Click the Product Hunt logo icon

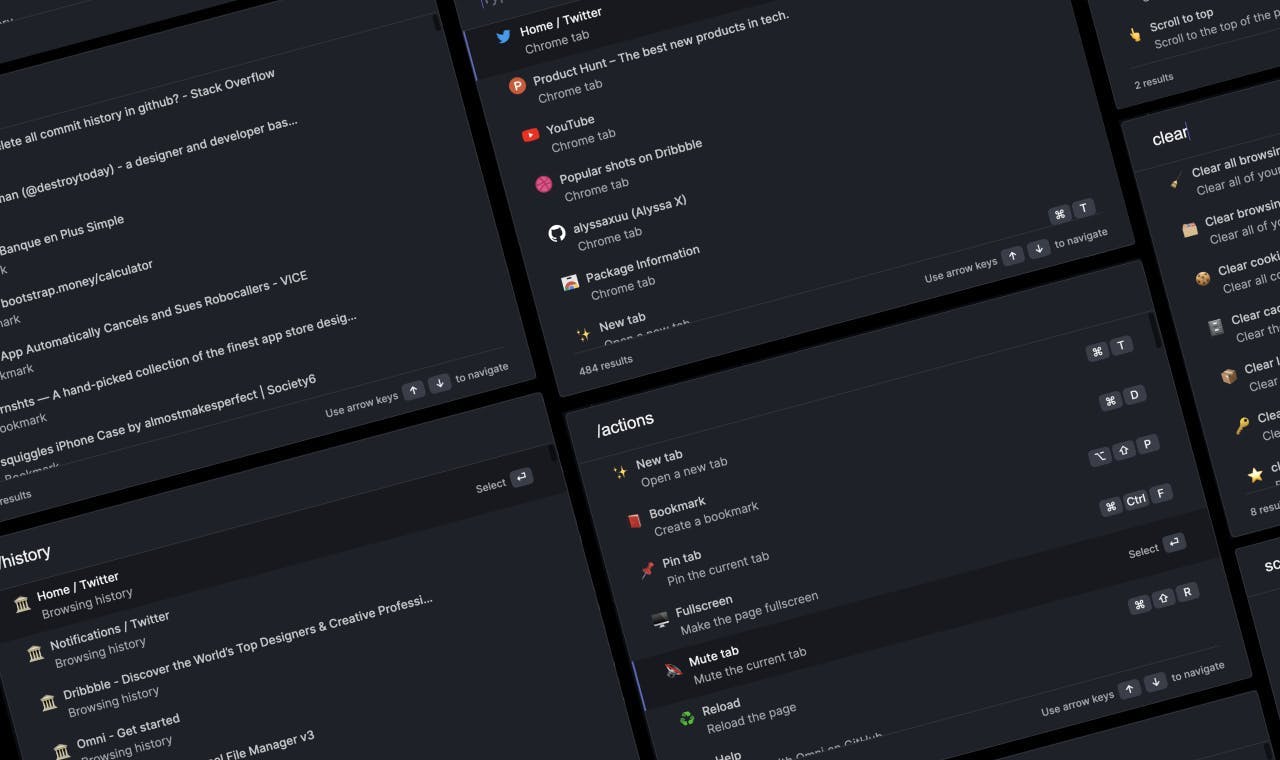pyautogui.click(x=517, y=86)
